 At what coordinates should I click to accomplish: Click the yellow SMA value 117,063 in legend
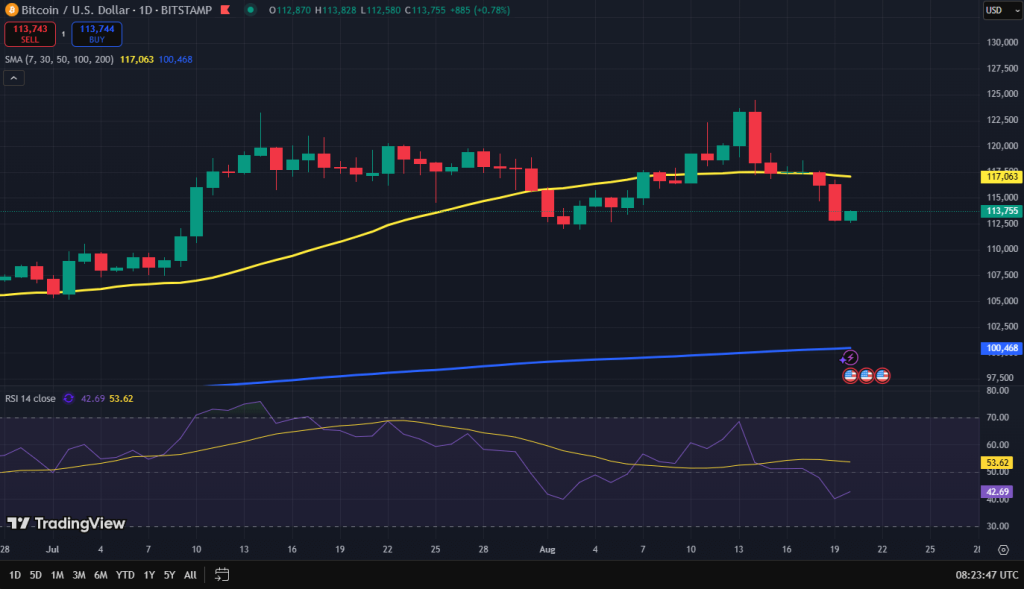tap(136, 59)
